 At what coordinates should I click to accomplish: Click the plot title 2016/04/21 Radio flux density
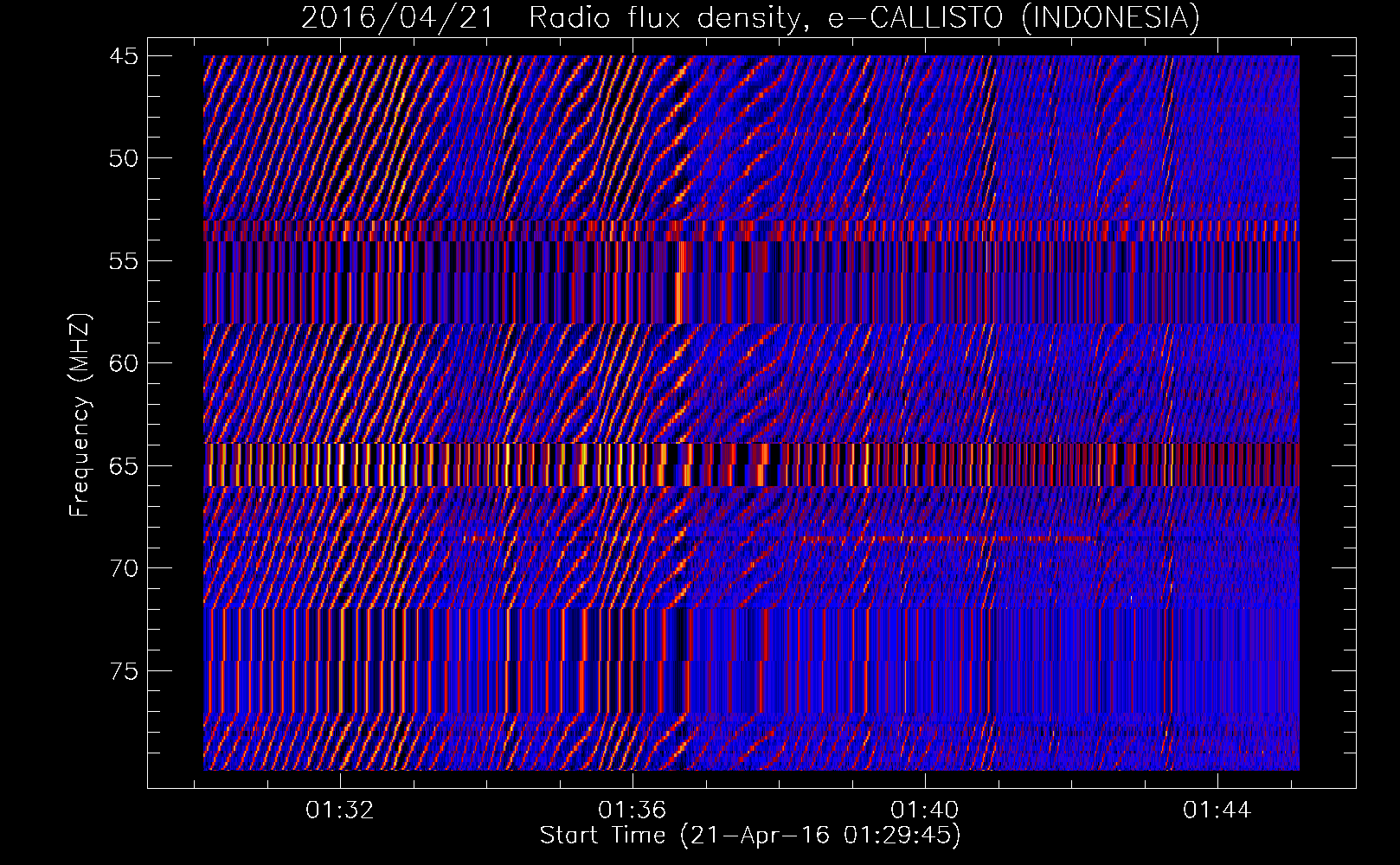coord(751,17)
